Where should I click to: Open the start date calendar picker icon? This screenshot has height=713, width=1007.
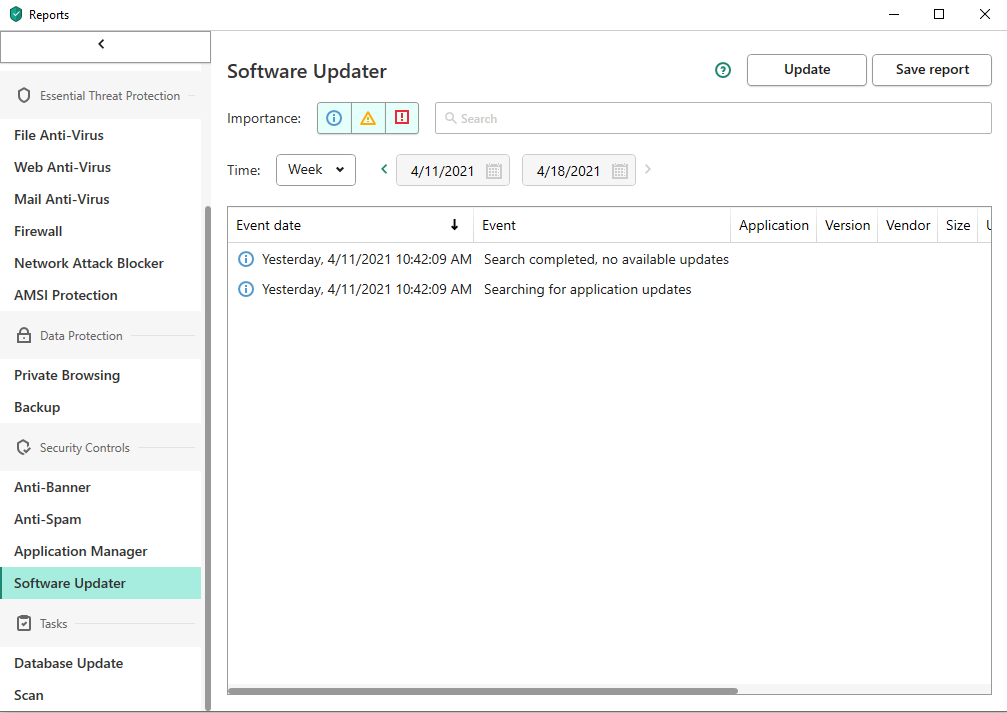(493, 171)
